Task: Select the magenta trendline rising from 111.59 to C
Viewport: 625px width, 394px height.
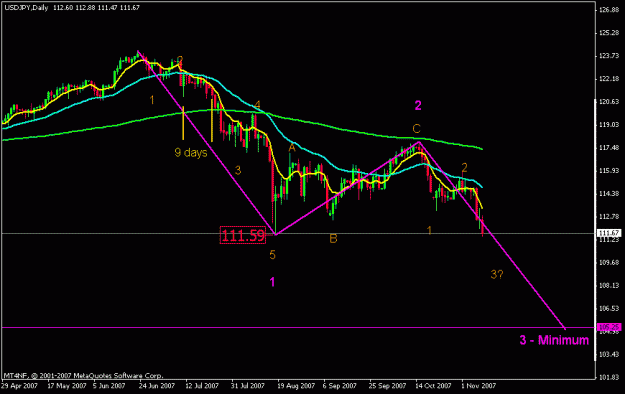Action: [x=347, y=188]
